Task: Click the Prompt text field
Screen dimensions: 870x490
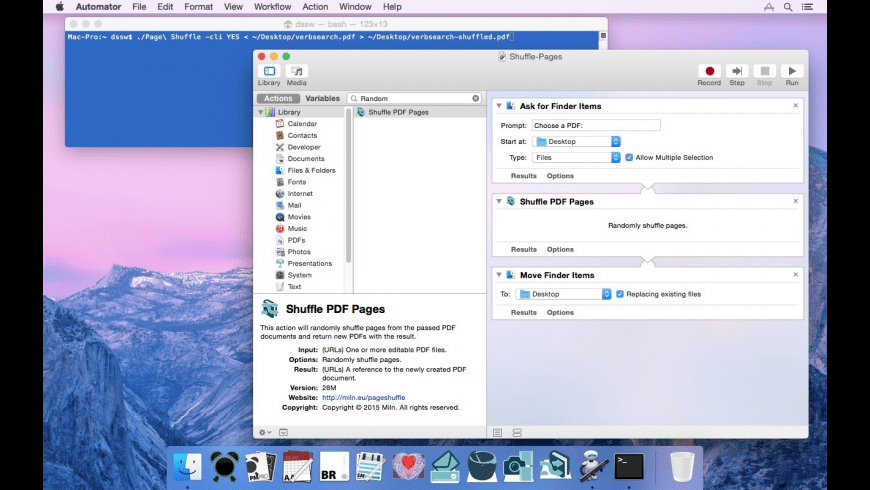Action: tap(596, 125)
